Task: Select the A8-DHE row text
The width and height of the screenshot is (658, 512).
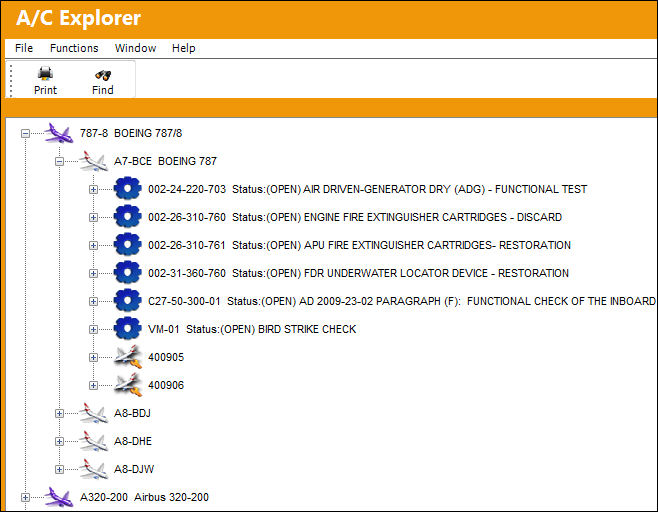Action: click(x=133, y=441)
